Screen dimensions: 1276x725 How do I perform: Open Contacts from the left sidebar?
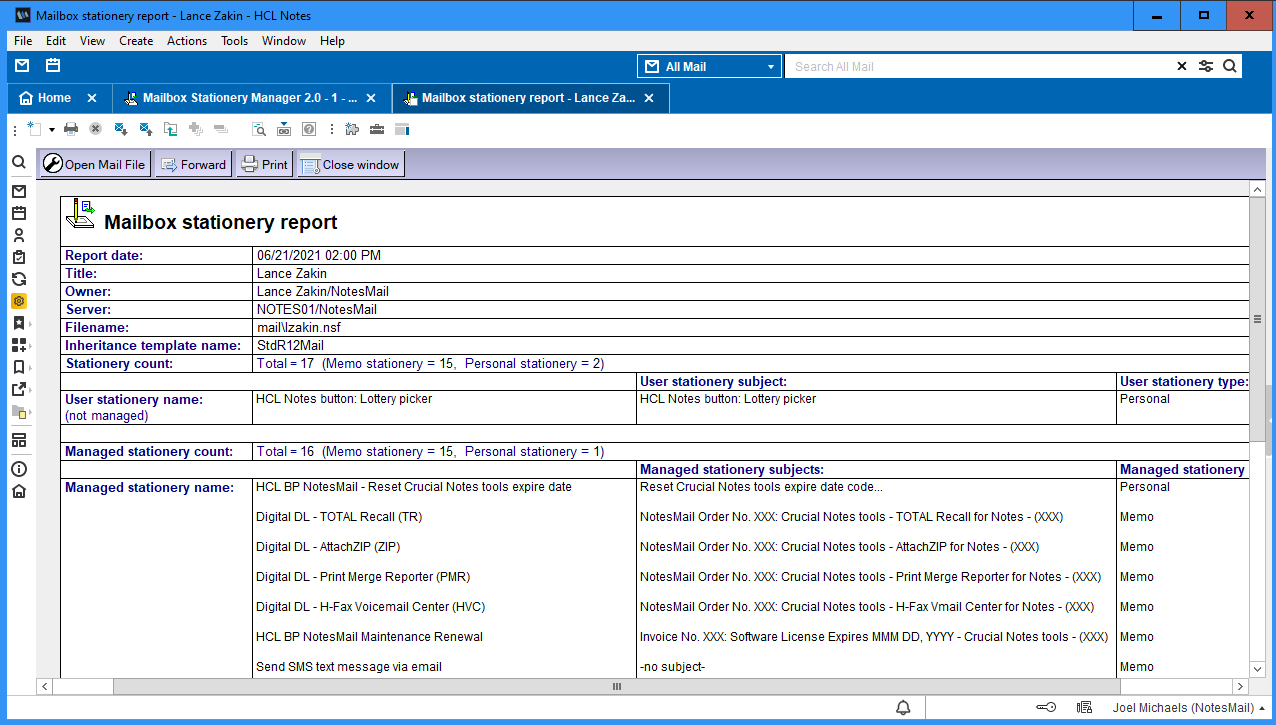pyautogui.click(x=19, y=235)
